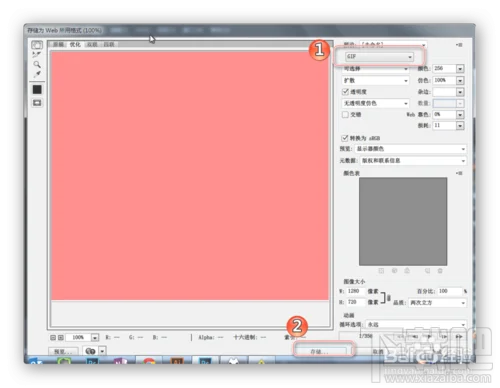
Task: Switch to the 双联 (2-Up) tab
Action: point(92,44)
